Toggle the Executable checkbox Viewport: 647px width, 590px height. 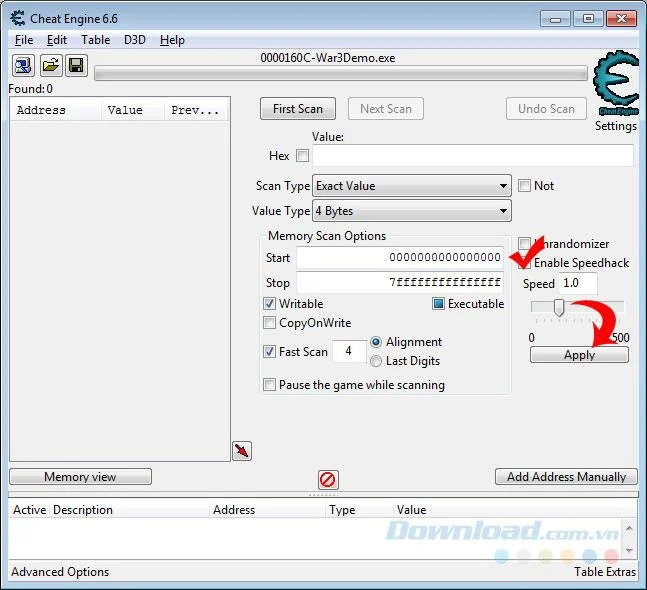pos(438,304)
